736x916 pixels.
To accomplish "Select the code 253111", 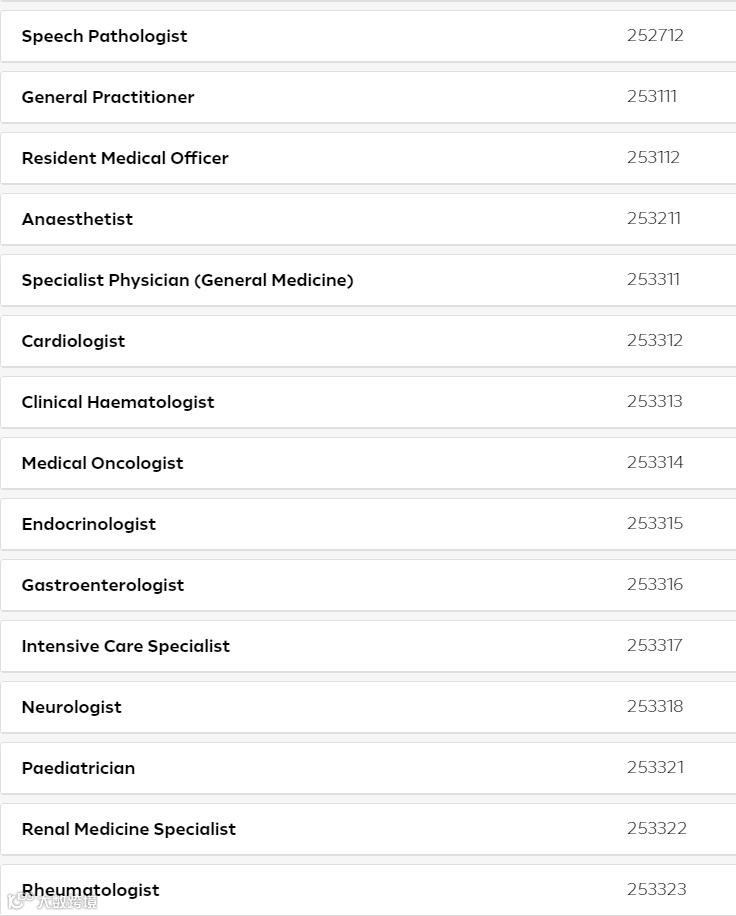I will click(652, 96).
